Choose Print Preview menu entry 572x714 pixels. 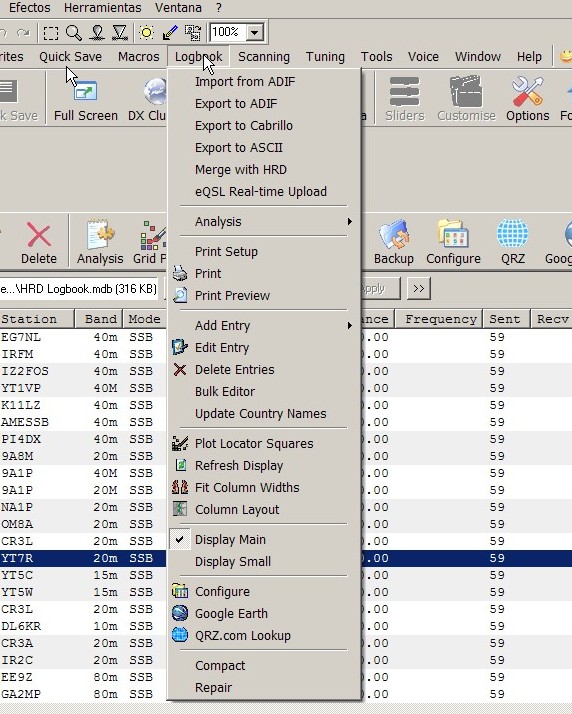click(264, 296)
